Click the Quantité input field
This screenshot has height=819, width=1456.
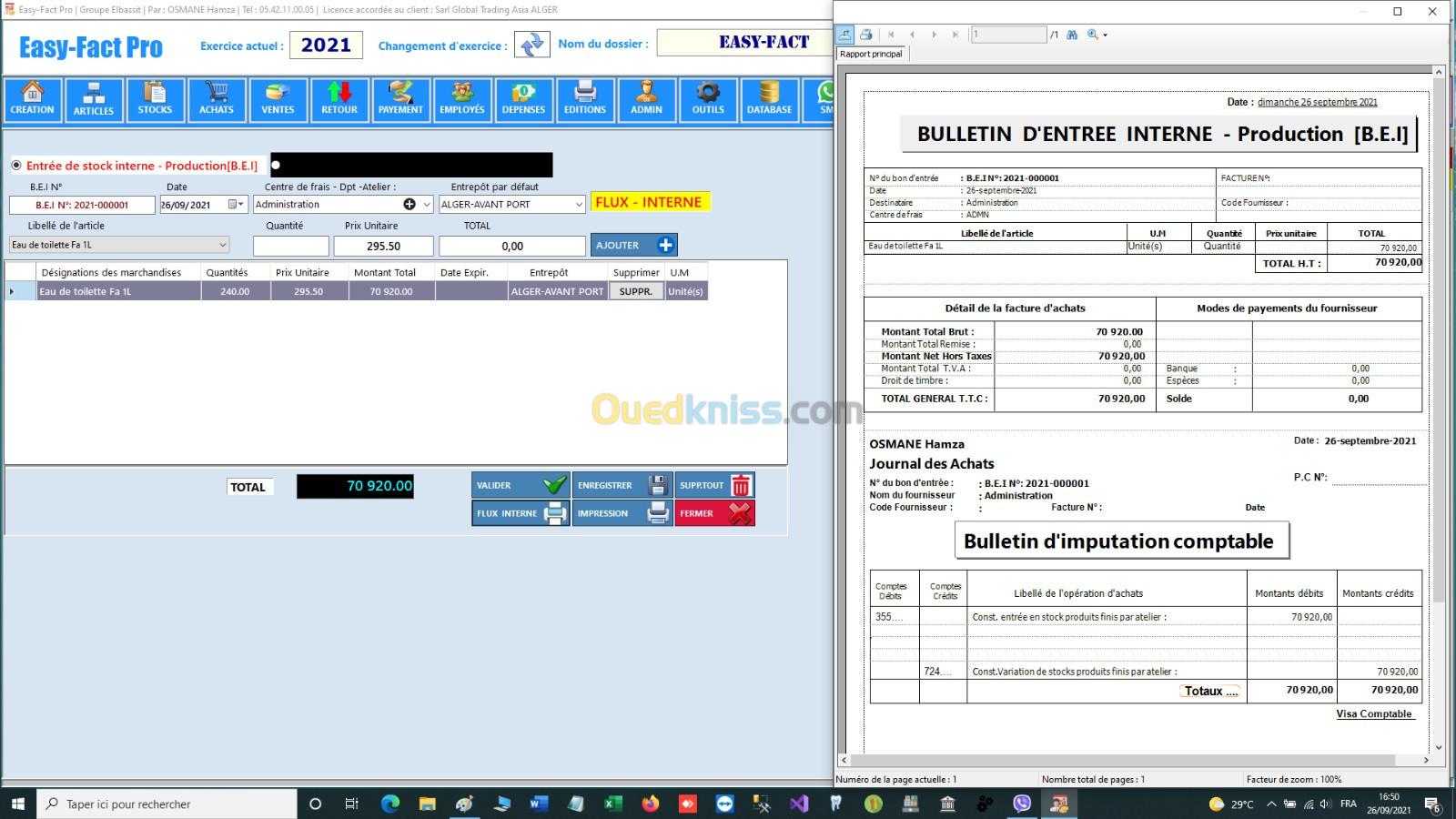point(290,246)
